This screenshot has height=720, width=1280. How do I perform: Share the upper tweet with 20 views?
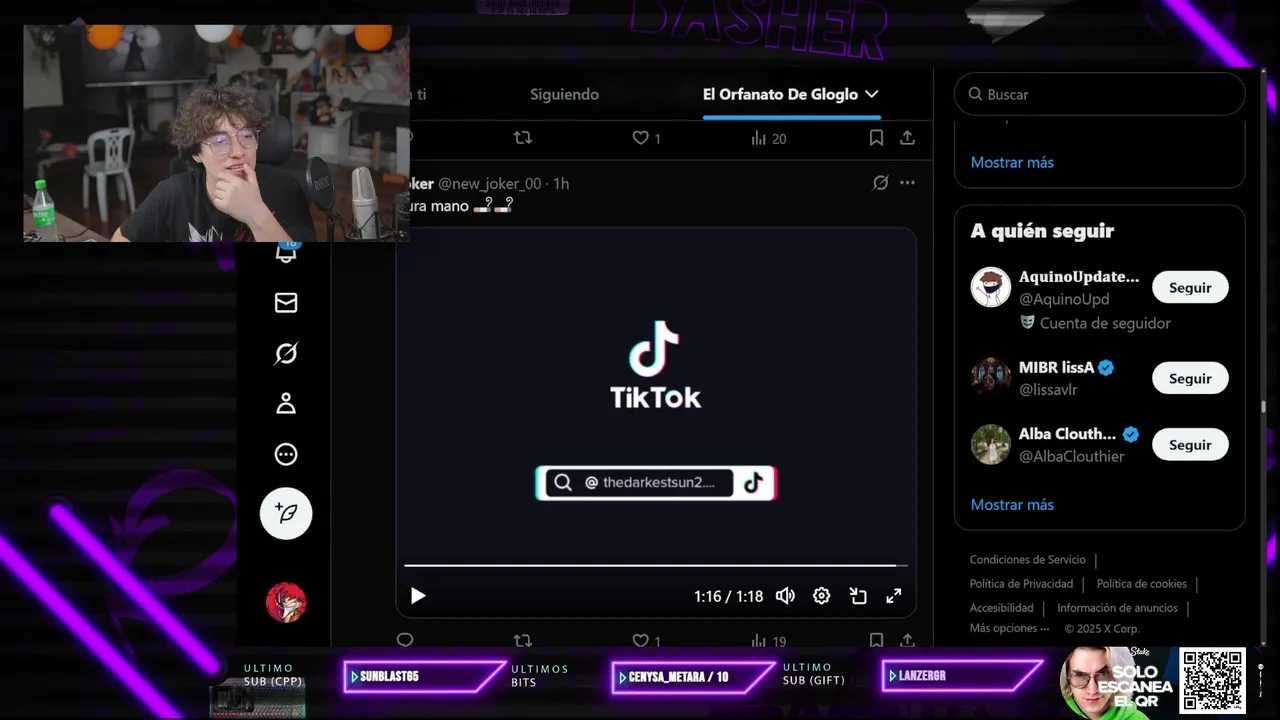907,138
